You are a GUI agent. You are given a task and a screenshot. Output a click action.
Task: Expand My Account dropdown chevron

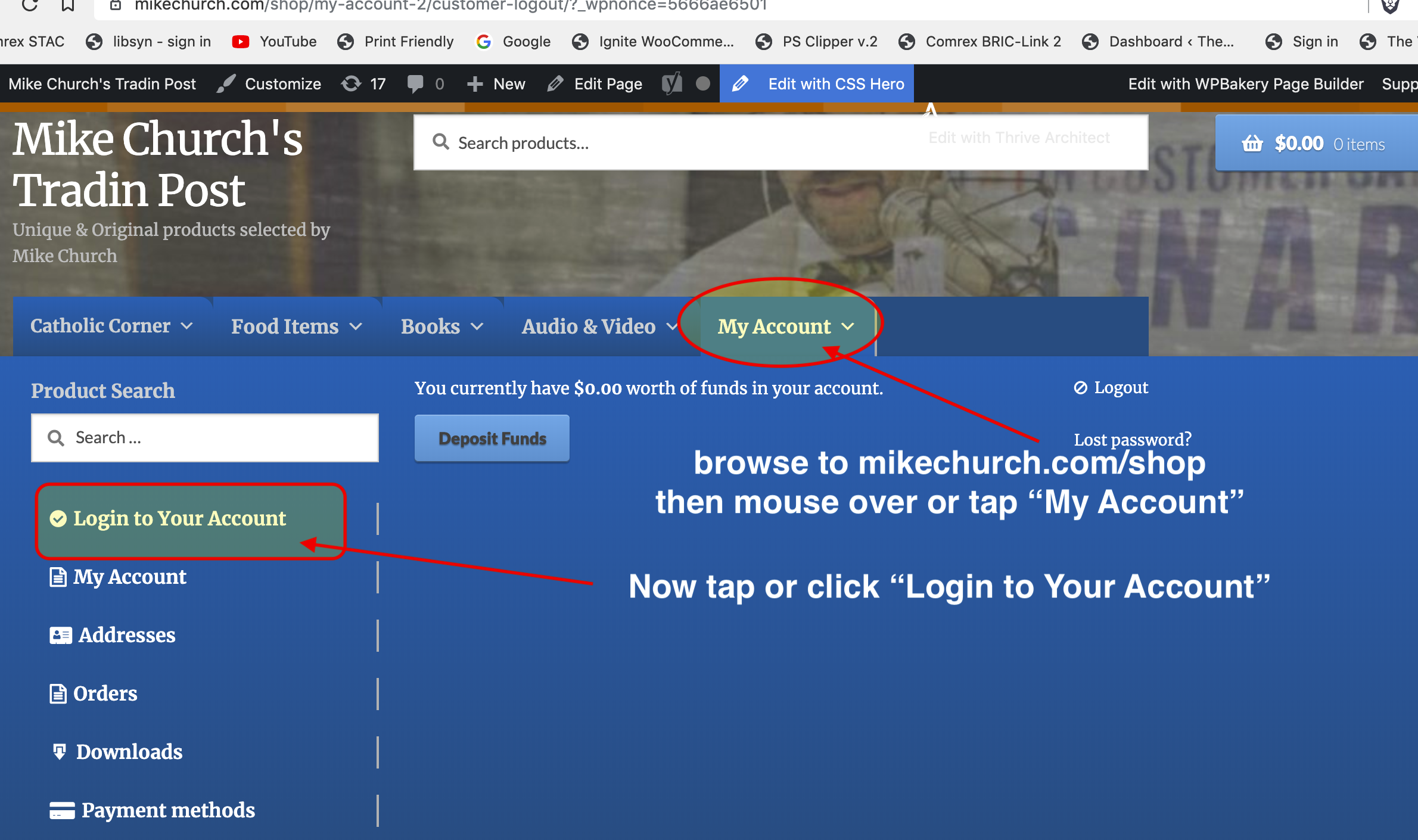click(848, 326)
